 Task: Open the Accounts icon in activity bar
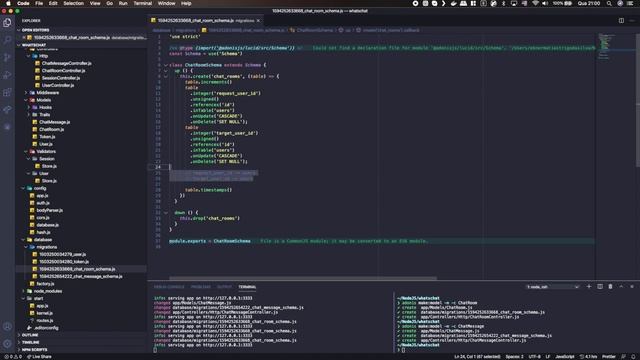tap(7, 327)
